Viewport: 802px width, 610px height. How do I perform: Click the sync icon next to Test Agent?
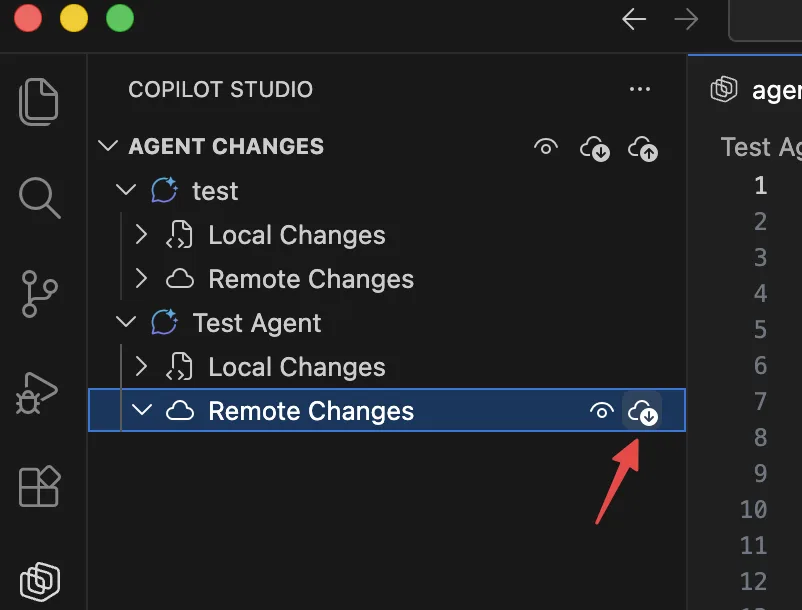(163, 322)
